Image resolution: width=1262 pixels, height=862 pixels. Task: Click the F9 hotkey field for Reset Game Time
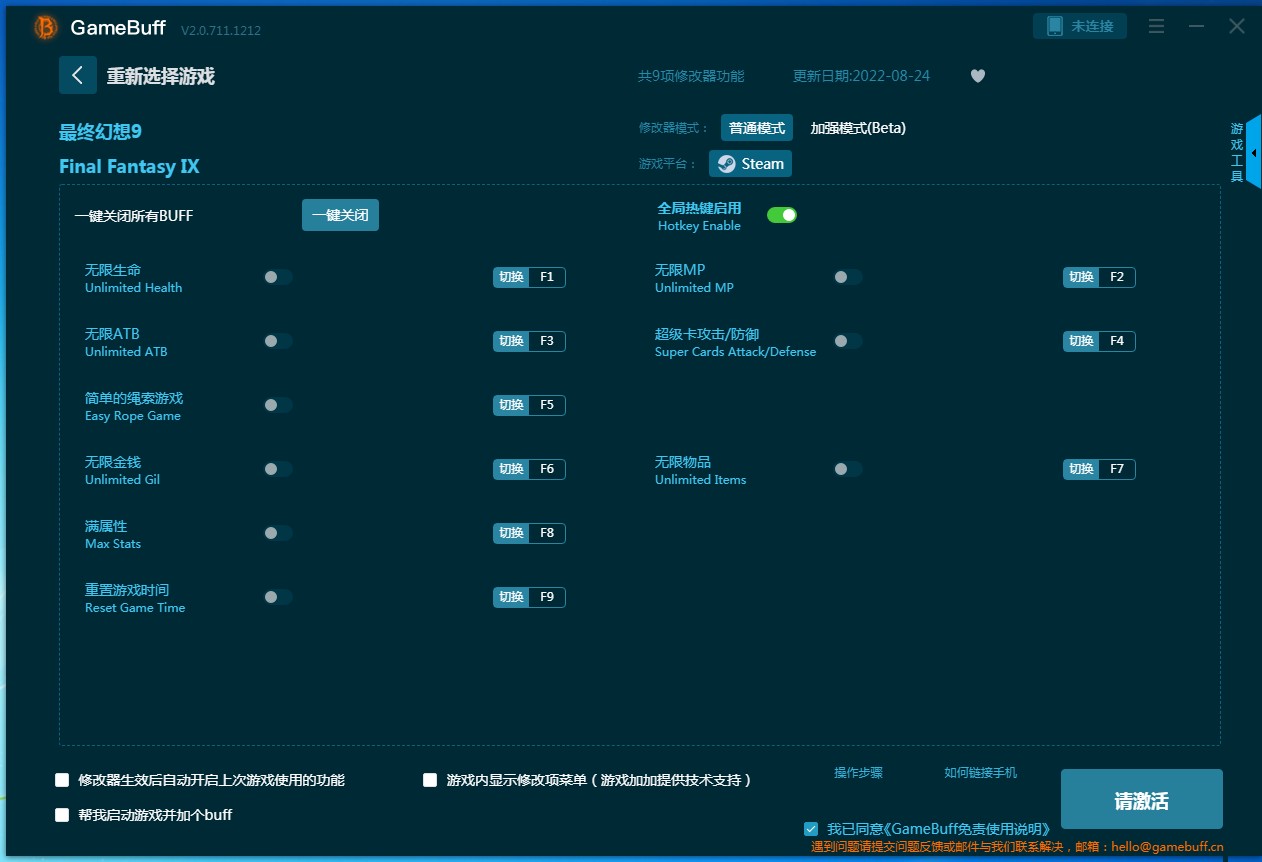click(546, 597)
